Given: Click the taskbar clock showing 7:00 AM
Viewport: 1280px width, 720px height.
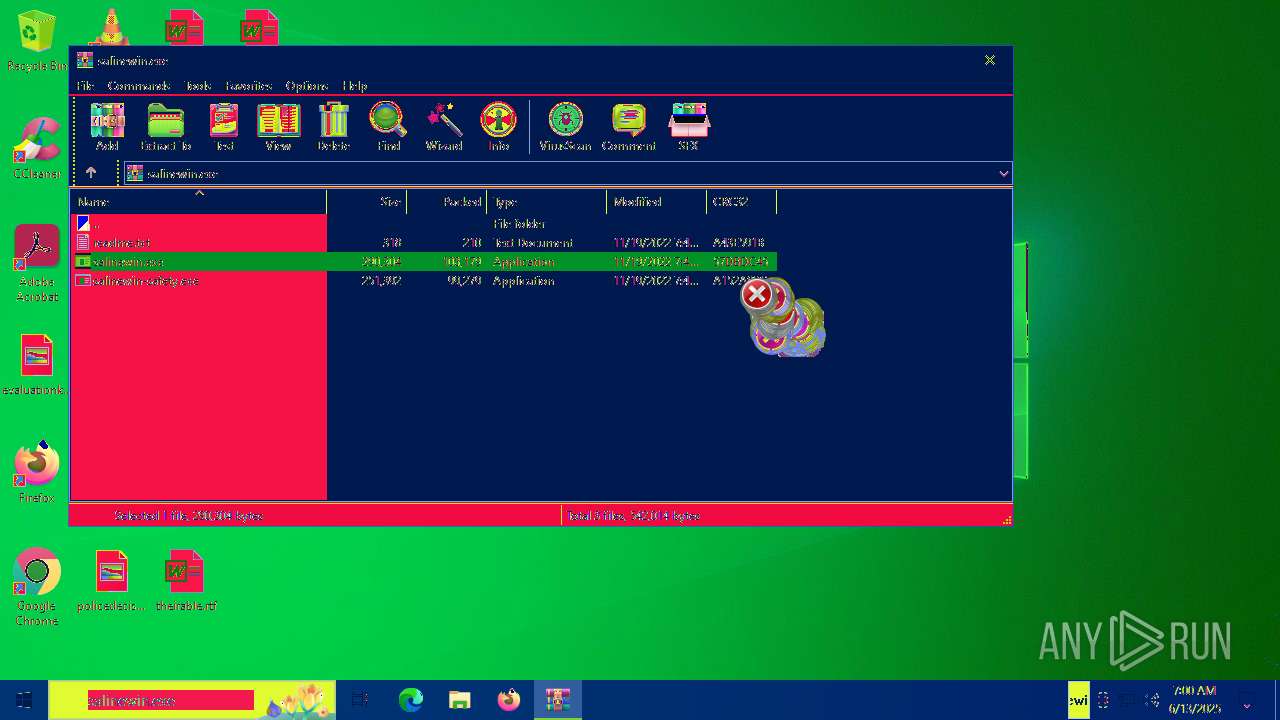Looking at the screenshot, I should pyautogui.click(x=1194, y=700).
